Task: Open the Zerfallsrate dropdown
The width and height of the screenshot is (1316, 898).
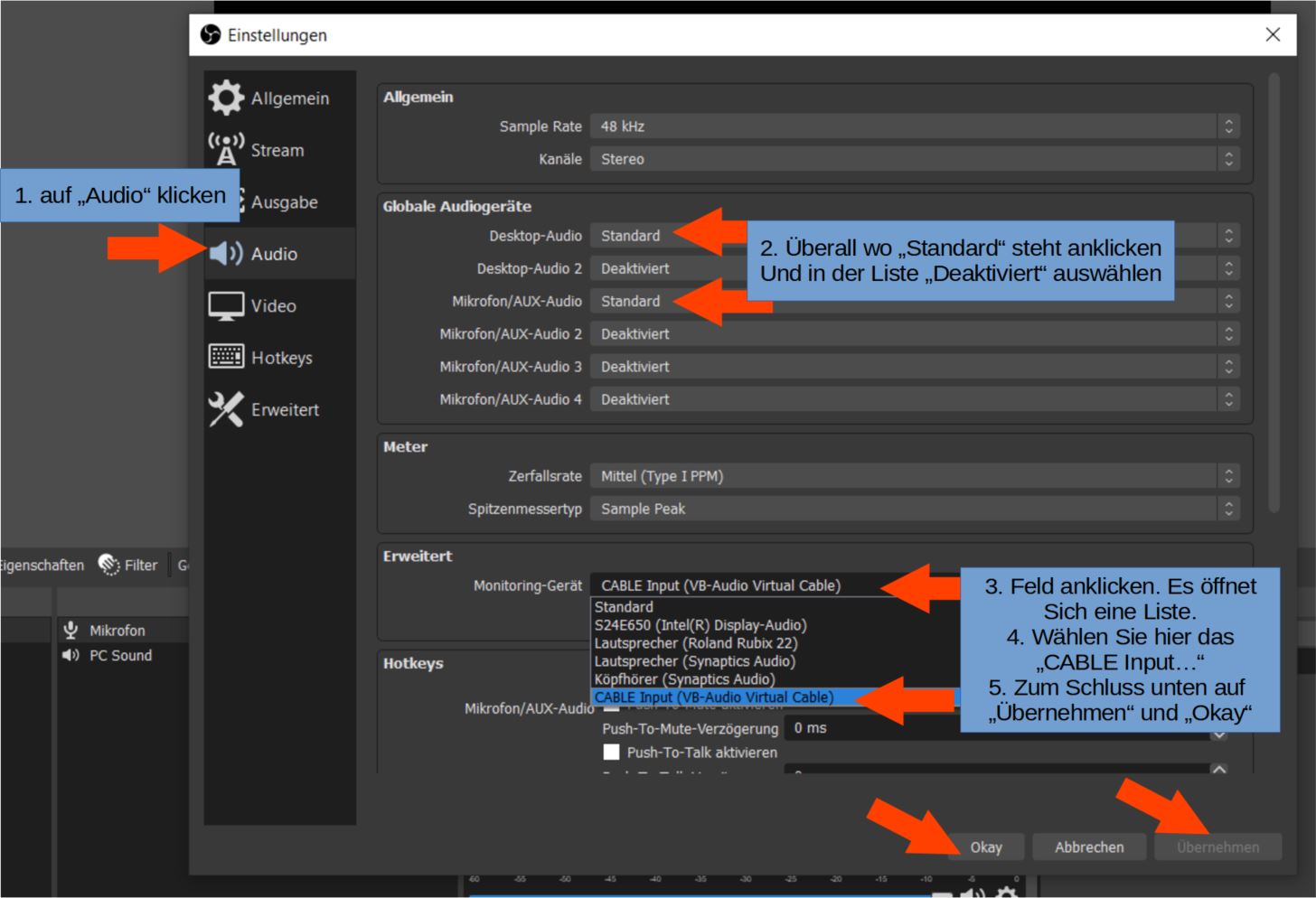Action: tap(914, 476)
